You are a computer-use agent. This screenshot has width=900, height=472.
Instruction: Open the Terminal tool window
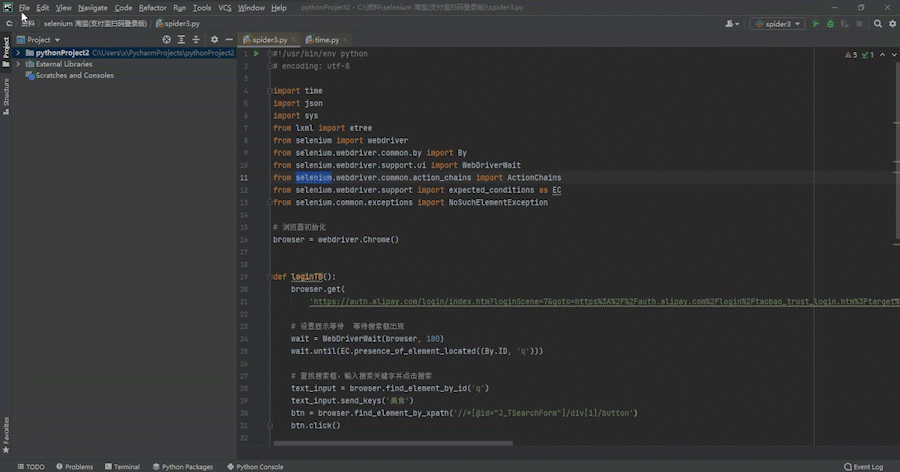point(122,467)
